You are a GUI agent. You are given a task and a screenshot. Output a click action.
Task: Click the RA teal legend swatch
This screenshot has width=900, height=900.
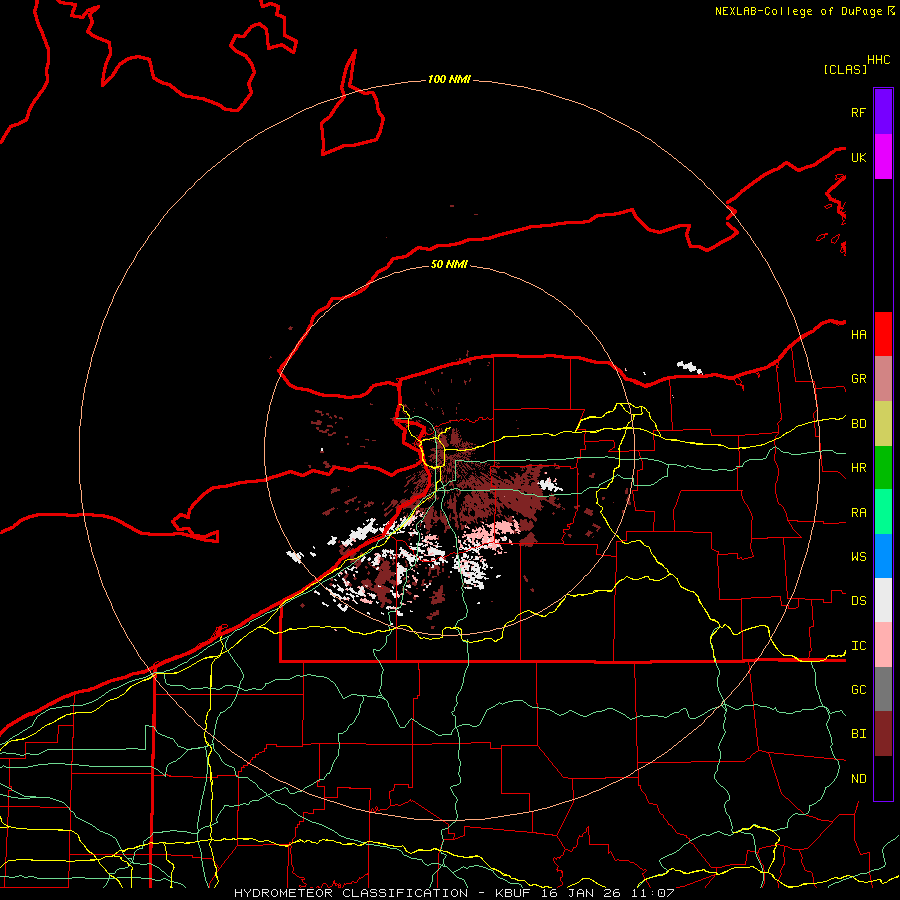[883, 512]
